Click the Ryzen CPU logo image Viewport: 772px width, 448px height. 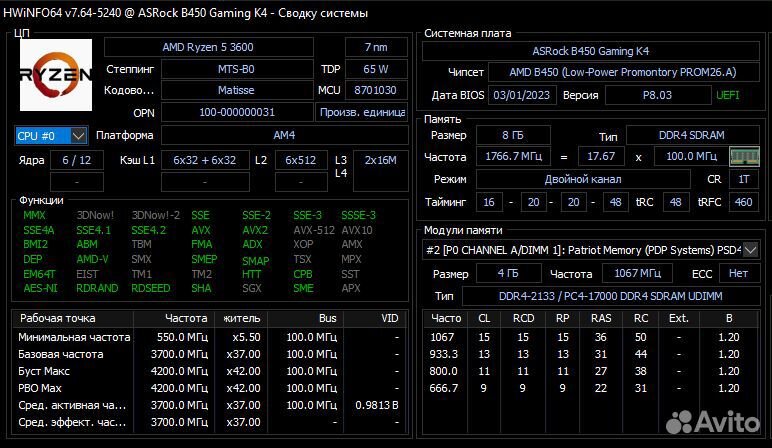pyautogui.click(x=56, y=74)
